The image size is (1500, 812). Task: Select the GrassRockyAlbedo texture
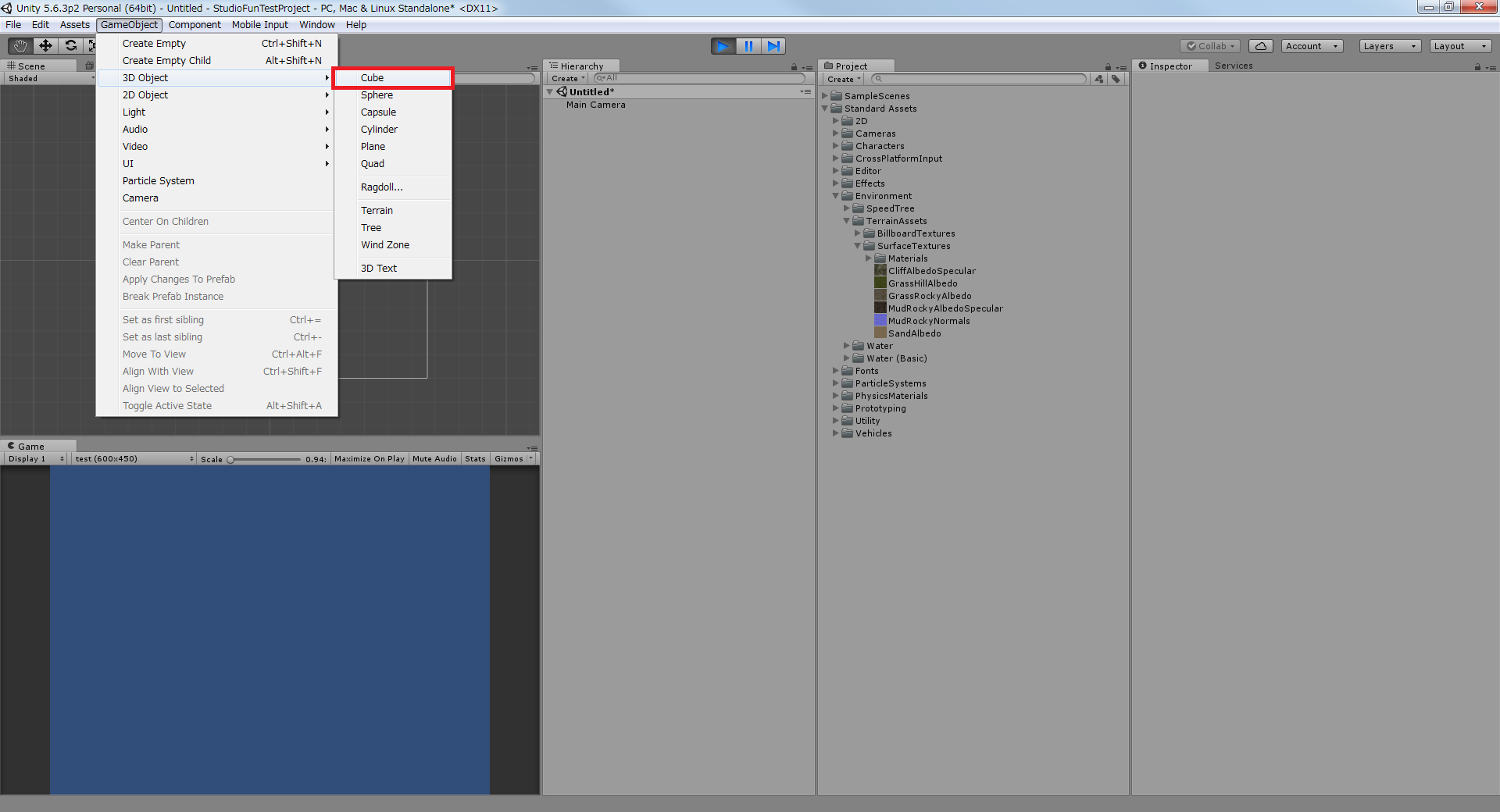tap(930, 296)
